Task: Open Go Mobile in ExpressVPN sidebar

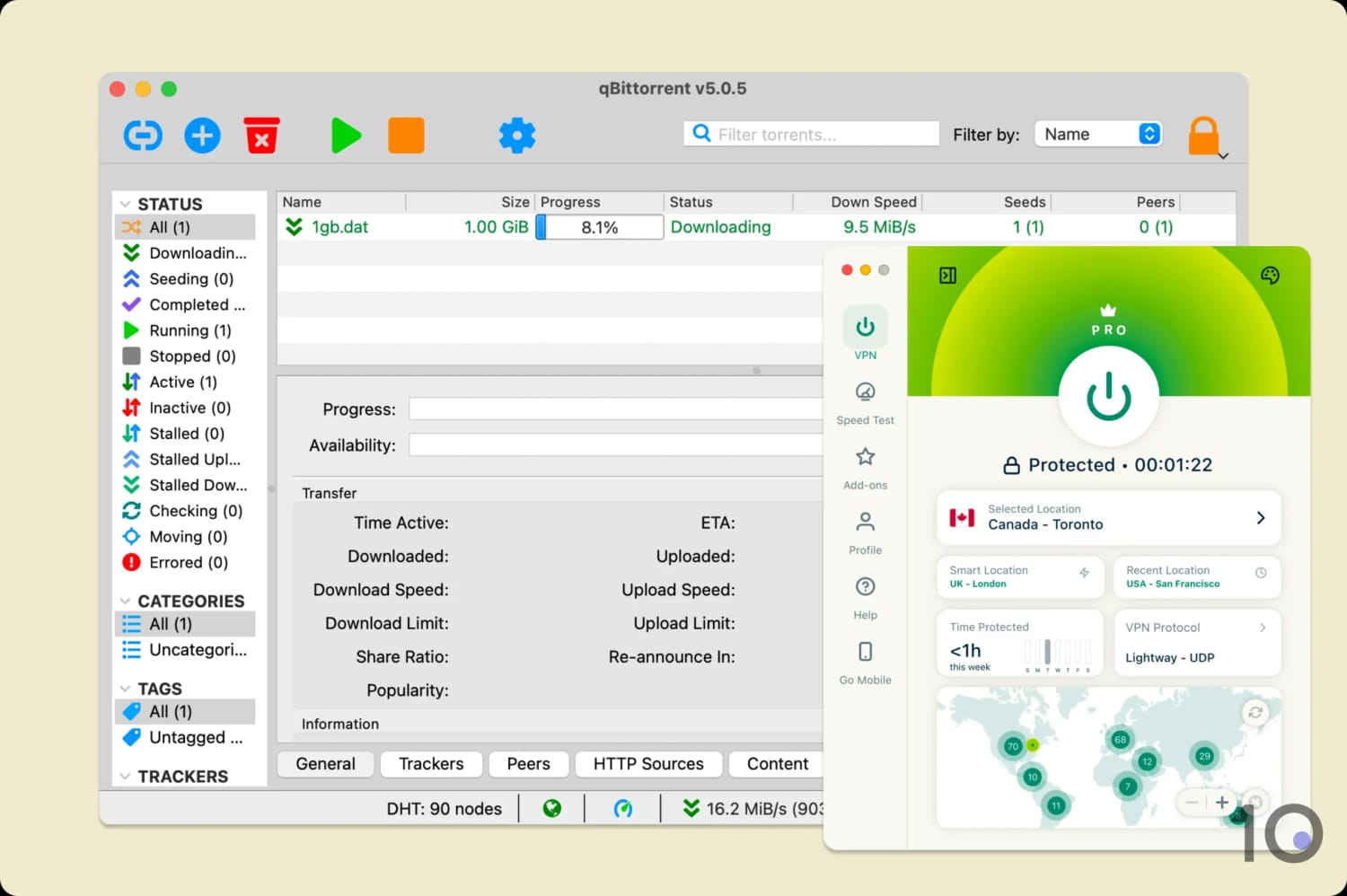Action: 866,663
